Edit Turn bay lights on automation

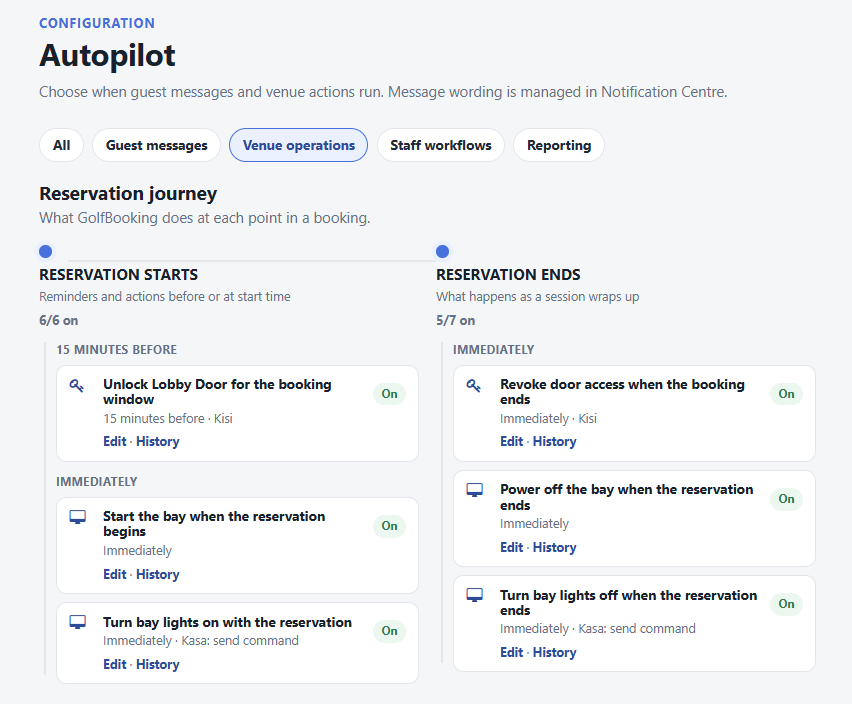click(115, 664)
